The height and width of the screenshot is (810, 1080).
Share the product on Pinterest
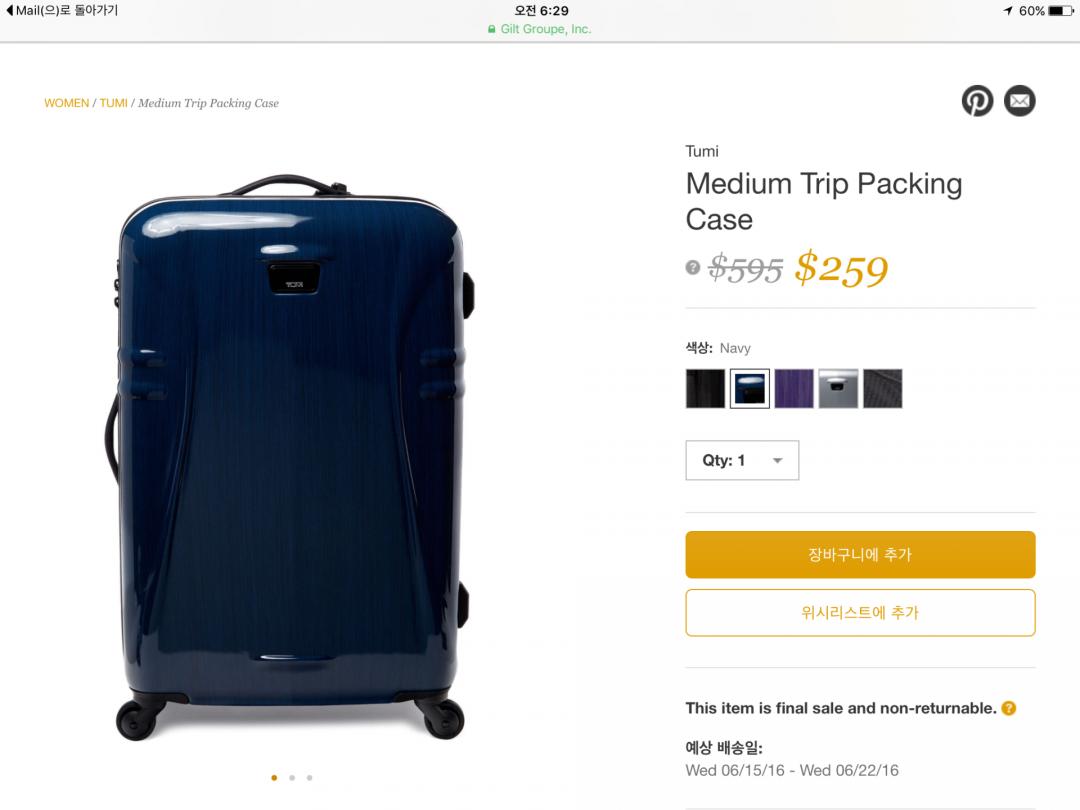point(977,101)
